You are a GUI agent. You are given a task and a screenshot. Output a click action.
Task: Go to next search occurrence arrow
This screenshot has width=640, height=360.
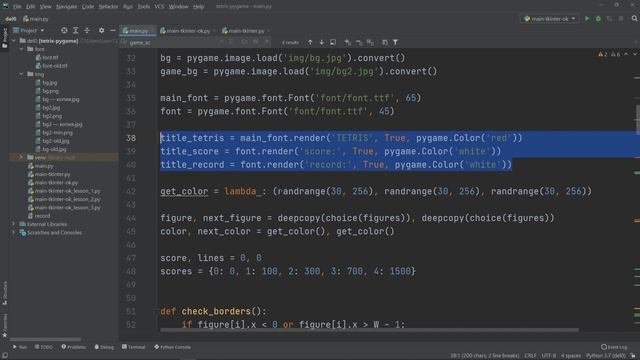point(322,42)
